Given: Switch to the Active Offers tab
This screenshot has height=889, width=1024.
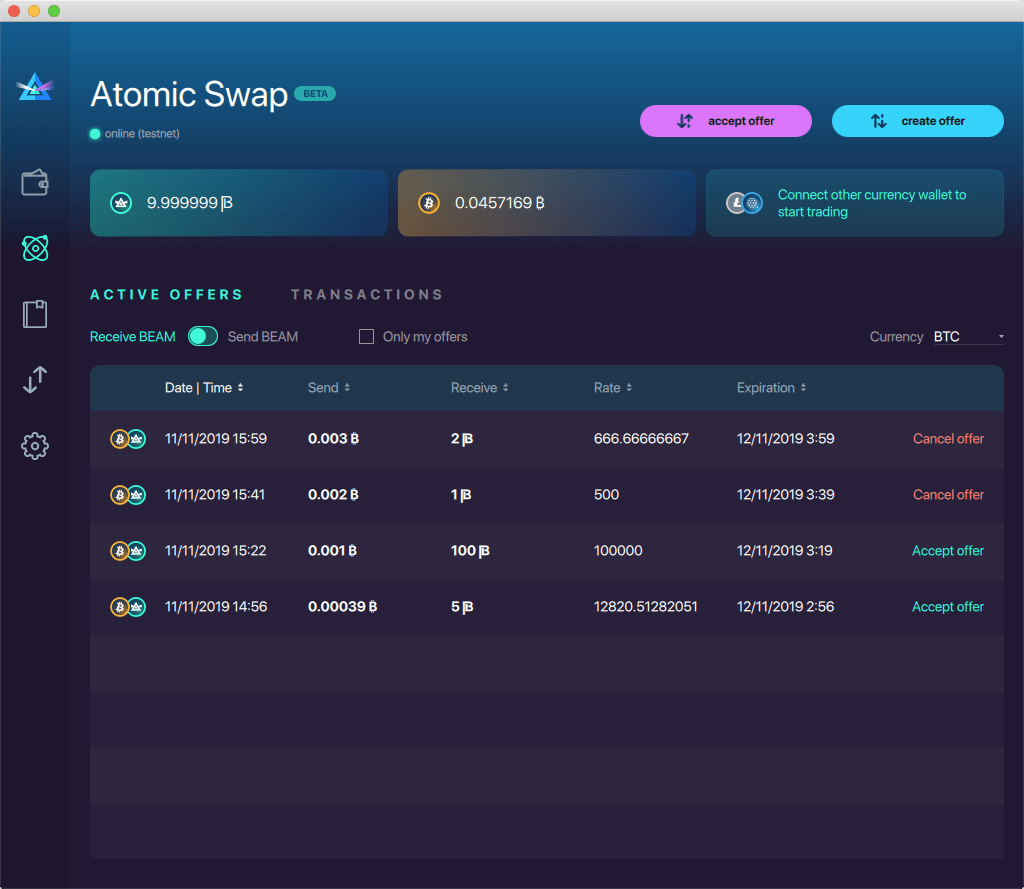Looking at the screenshot, I should point(166,295).
